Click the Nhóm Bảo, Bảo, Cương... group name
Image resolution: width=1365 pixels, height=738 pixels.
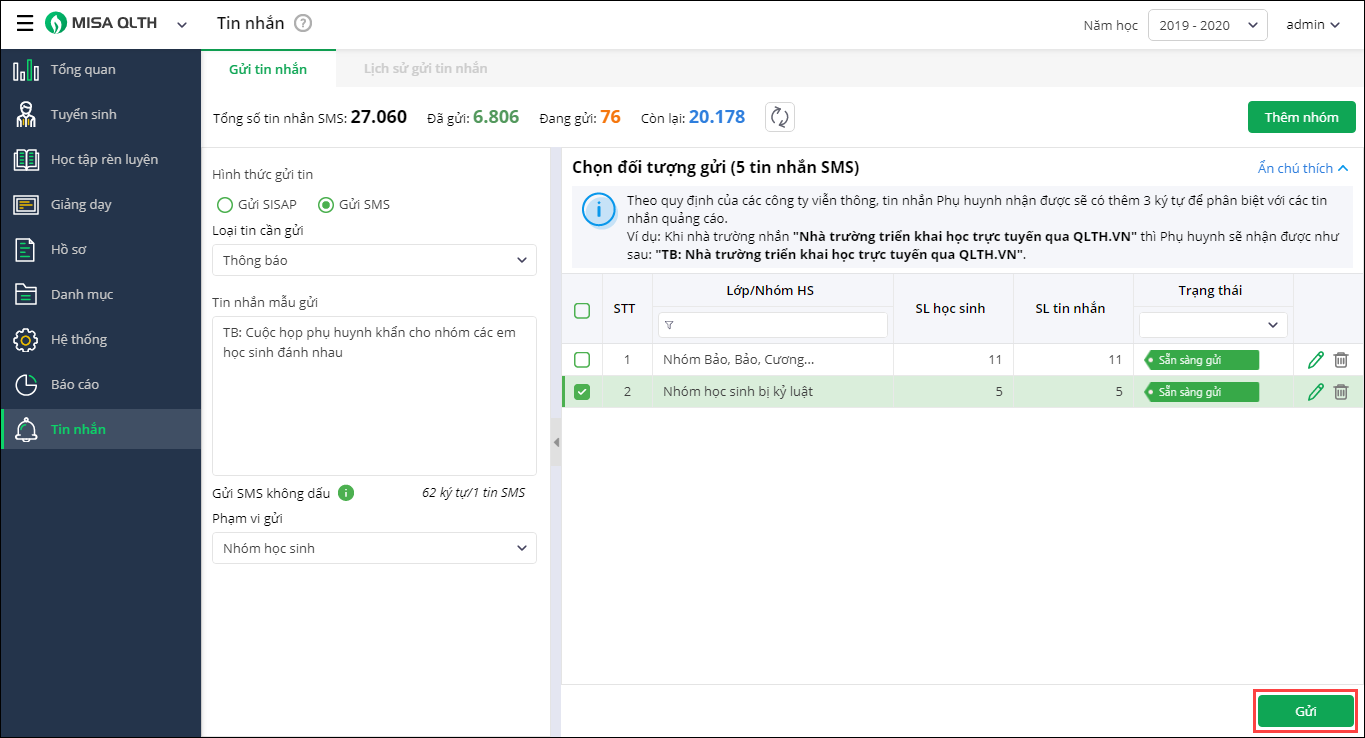pyautogui.click(x=738, y=360)
